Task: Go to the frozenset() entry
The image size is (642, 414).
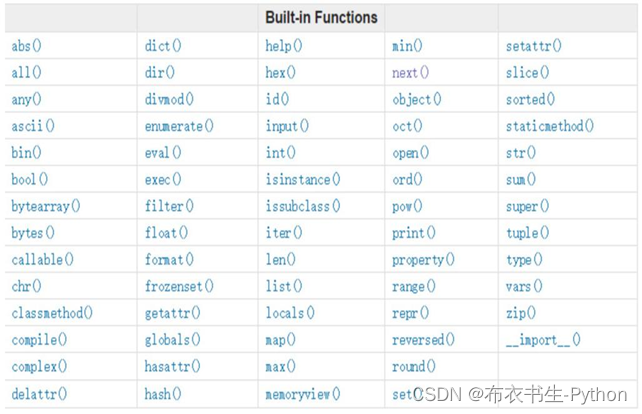Action: pyautogui.click(x=179, y=286)
